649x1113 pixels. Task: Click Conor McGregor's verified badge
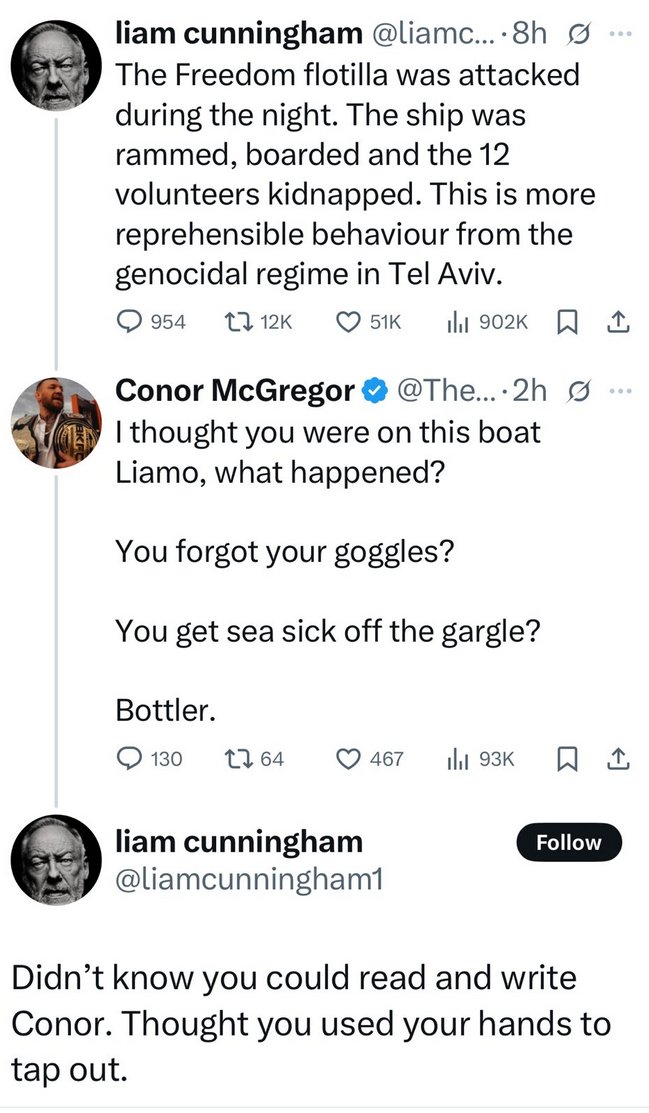coord(376,391)
